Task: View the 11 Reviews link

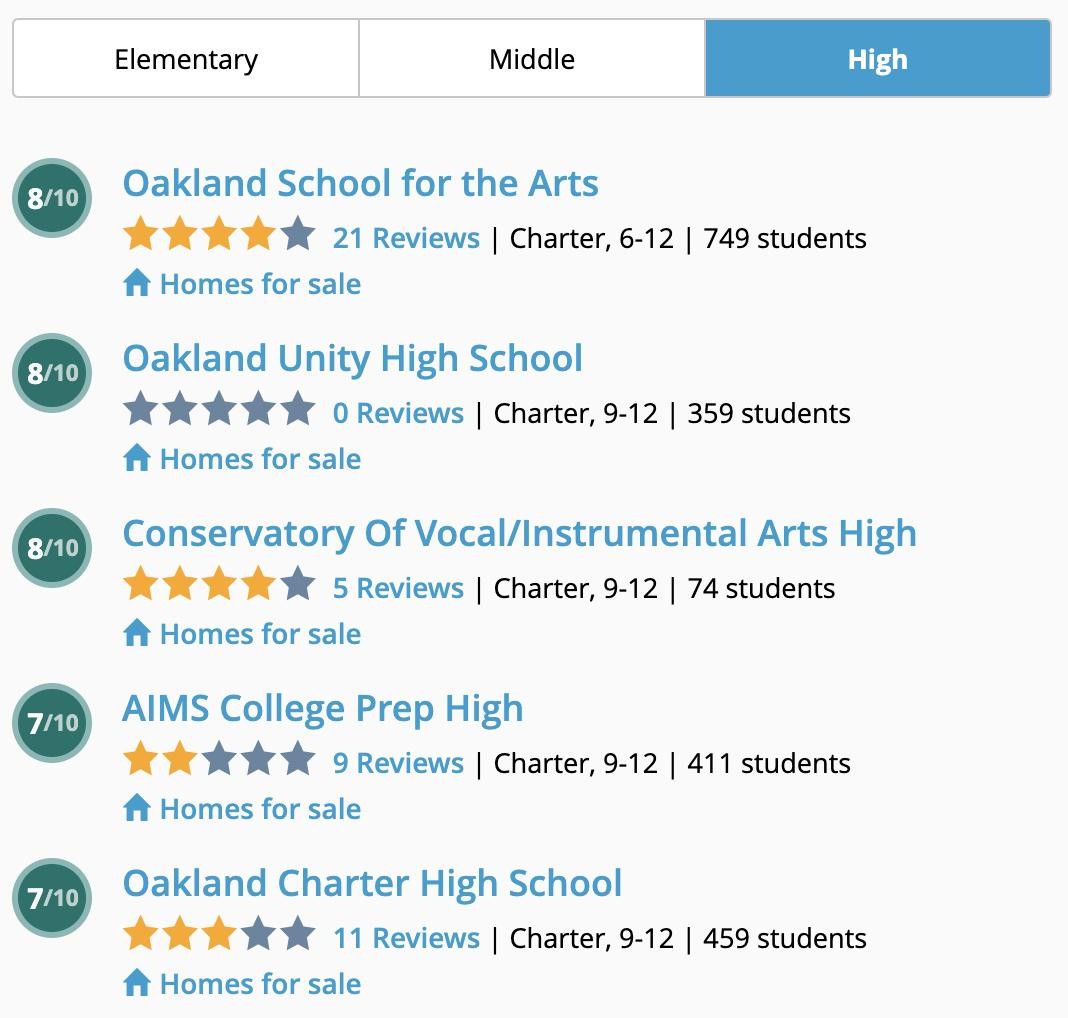Action: (x=406, y=939)
